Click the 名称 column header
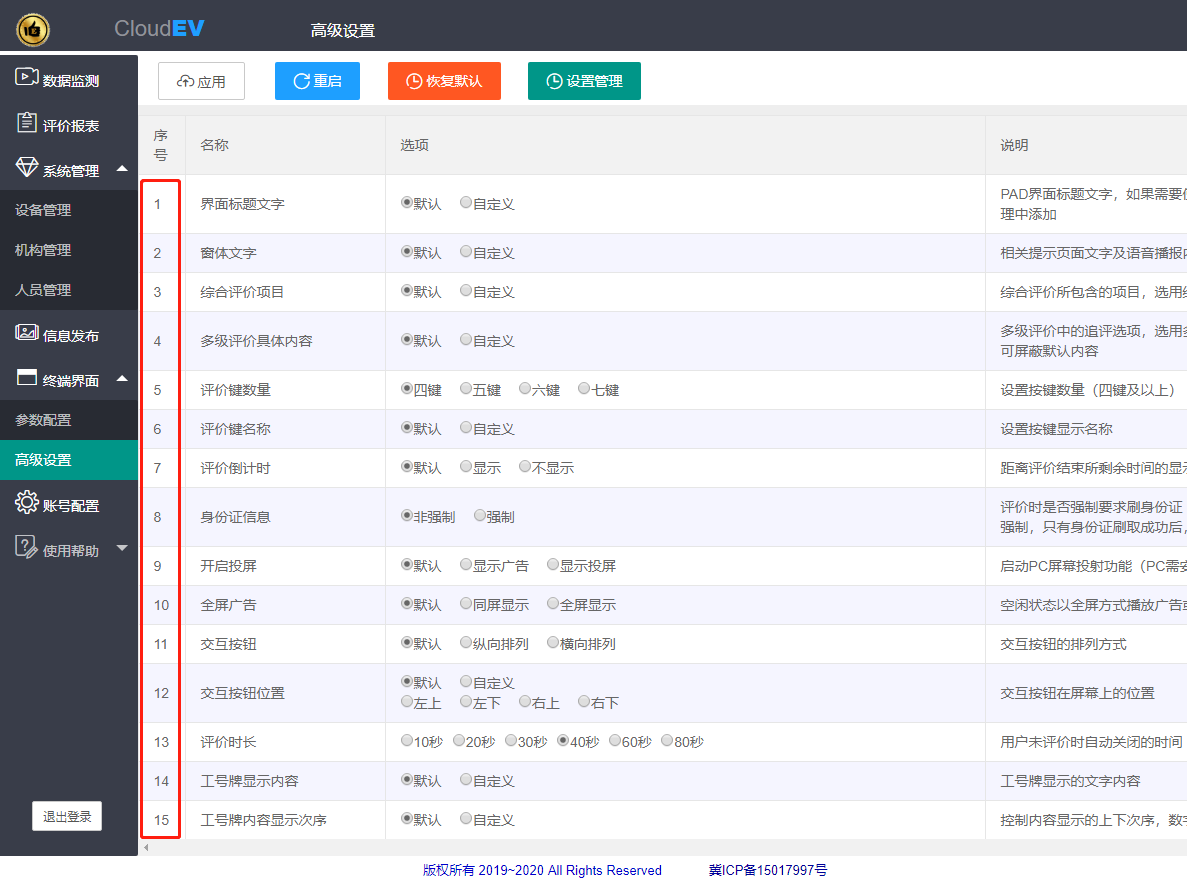Image resolution: width=1187 pixels, height=885 pixels. coord(214,145)
